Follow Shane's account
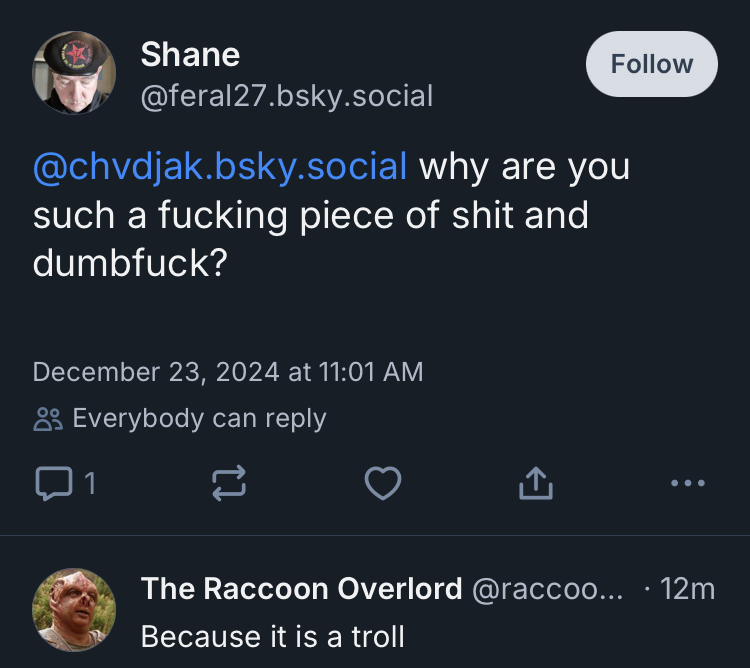This screenshot has height=668, width=750. pos(651,64)
